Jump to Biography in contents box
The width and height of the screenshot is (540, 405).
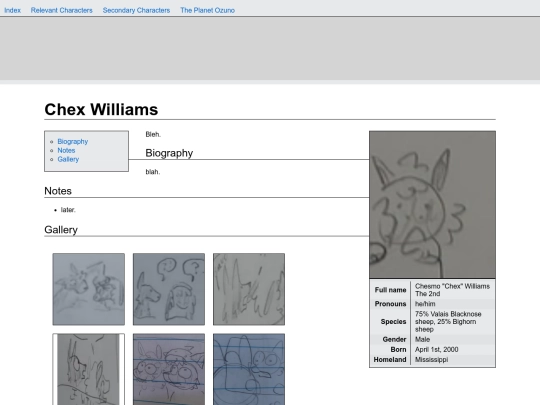[73, 142]
